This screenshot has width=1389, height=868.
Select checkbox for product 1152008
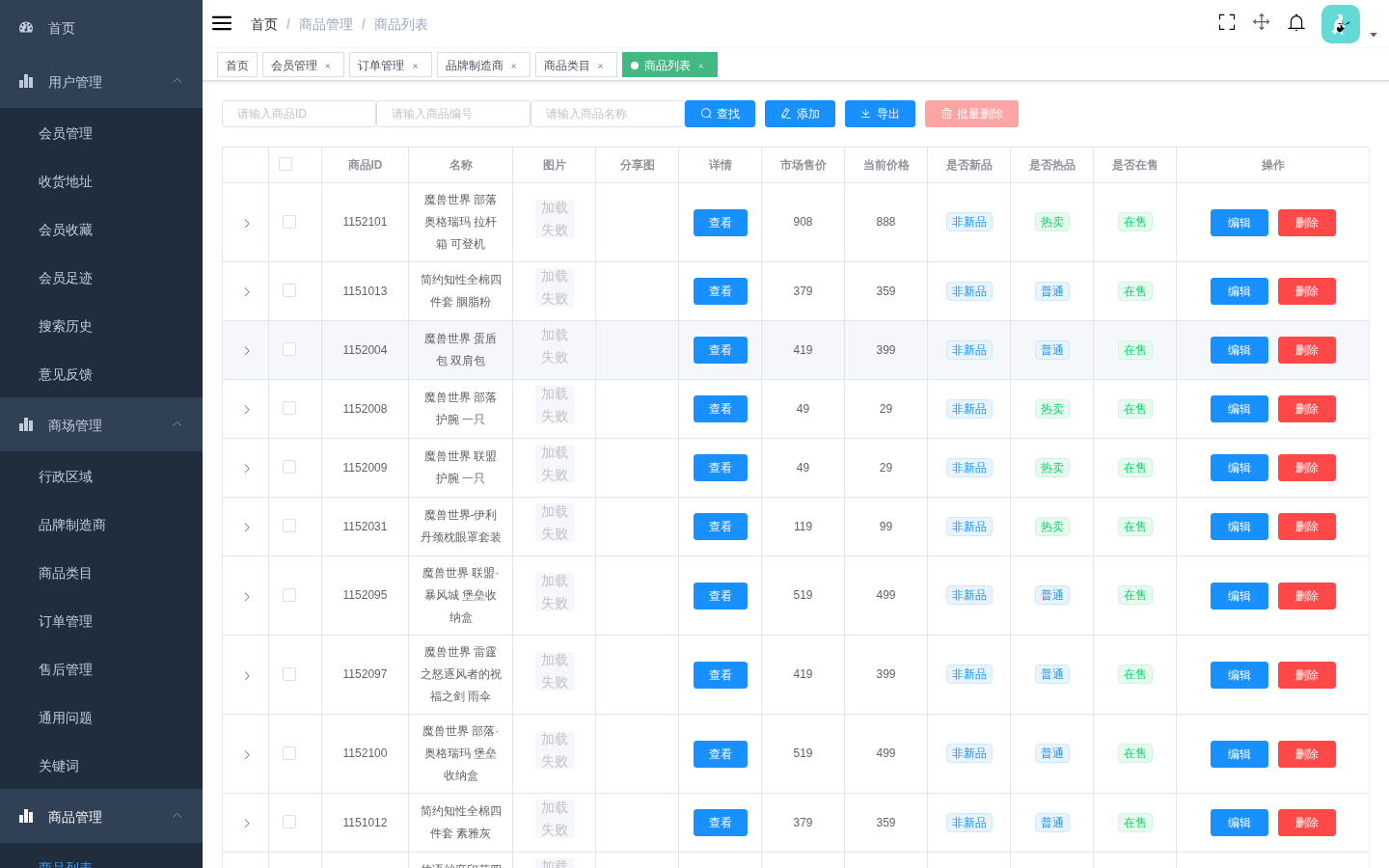[289, 408]
